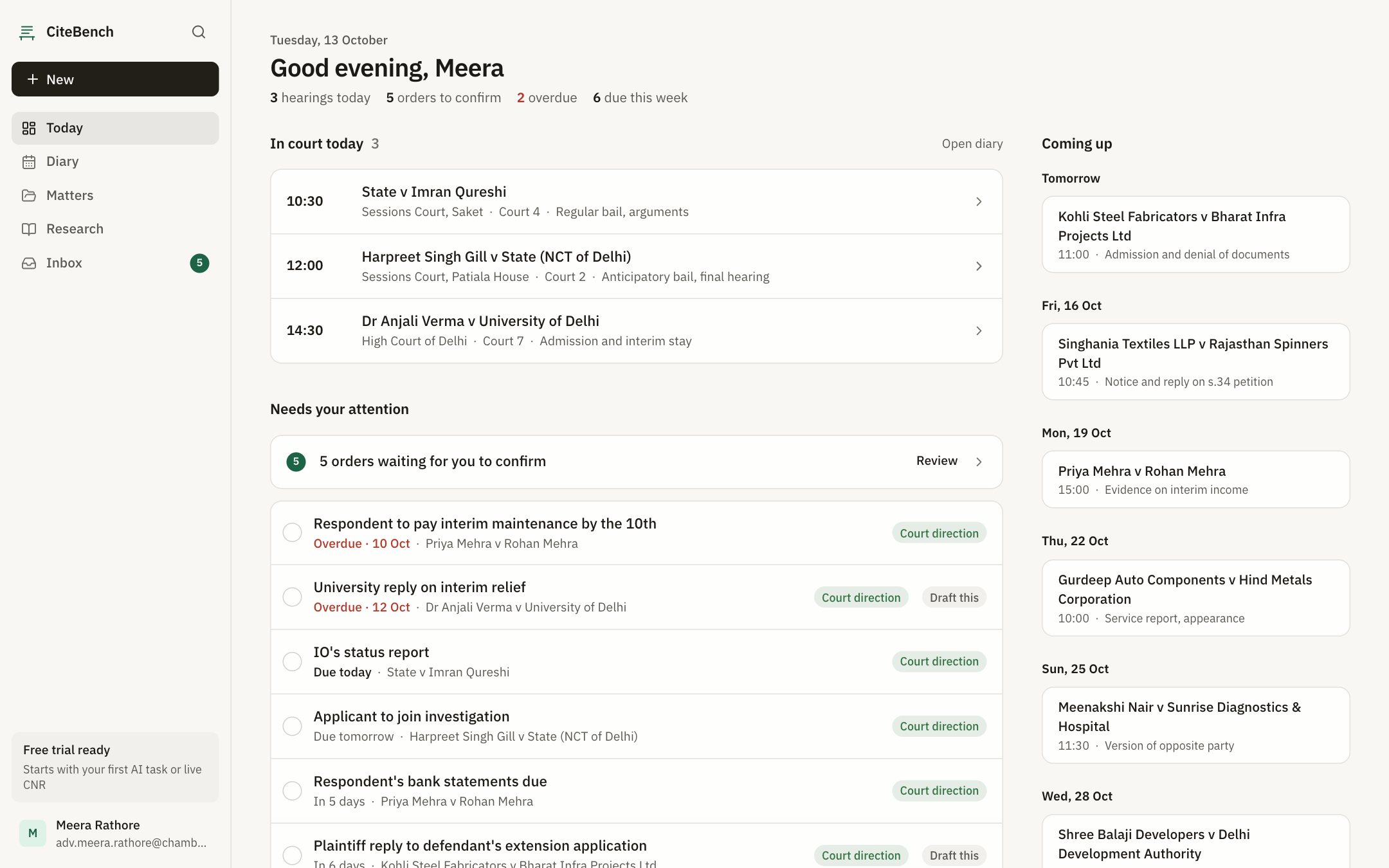Image resolution: width=1389 pixels, height=868 pixels.
Task: Click the Matters folder icon
Action: [x=29, y=195]
